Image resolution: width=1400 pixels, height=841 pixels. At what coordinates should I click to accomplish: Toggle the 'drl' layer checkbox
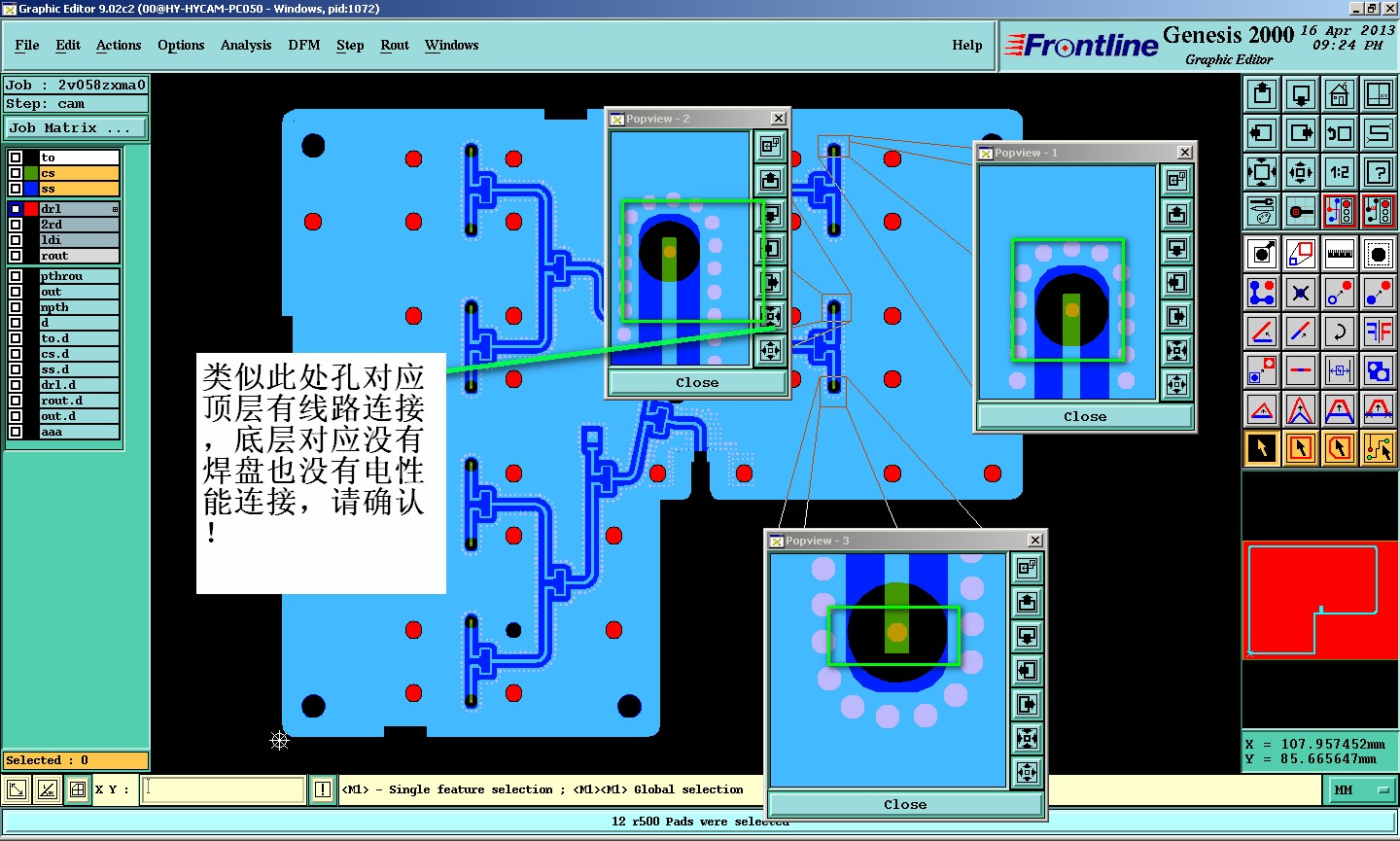[x=16, y=209]
